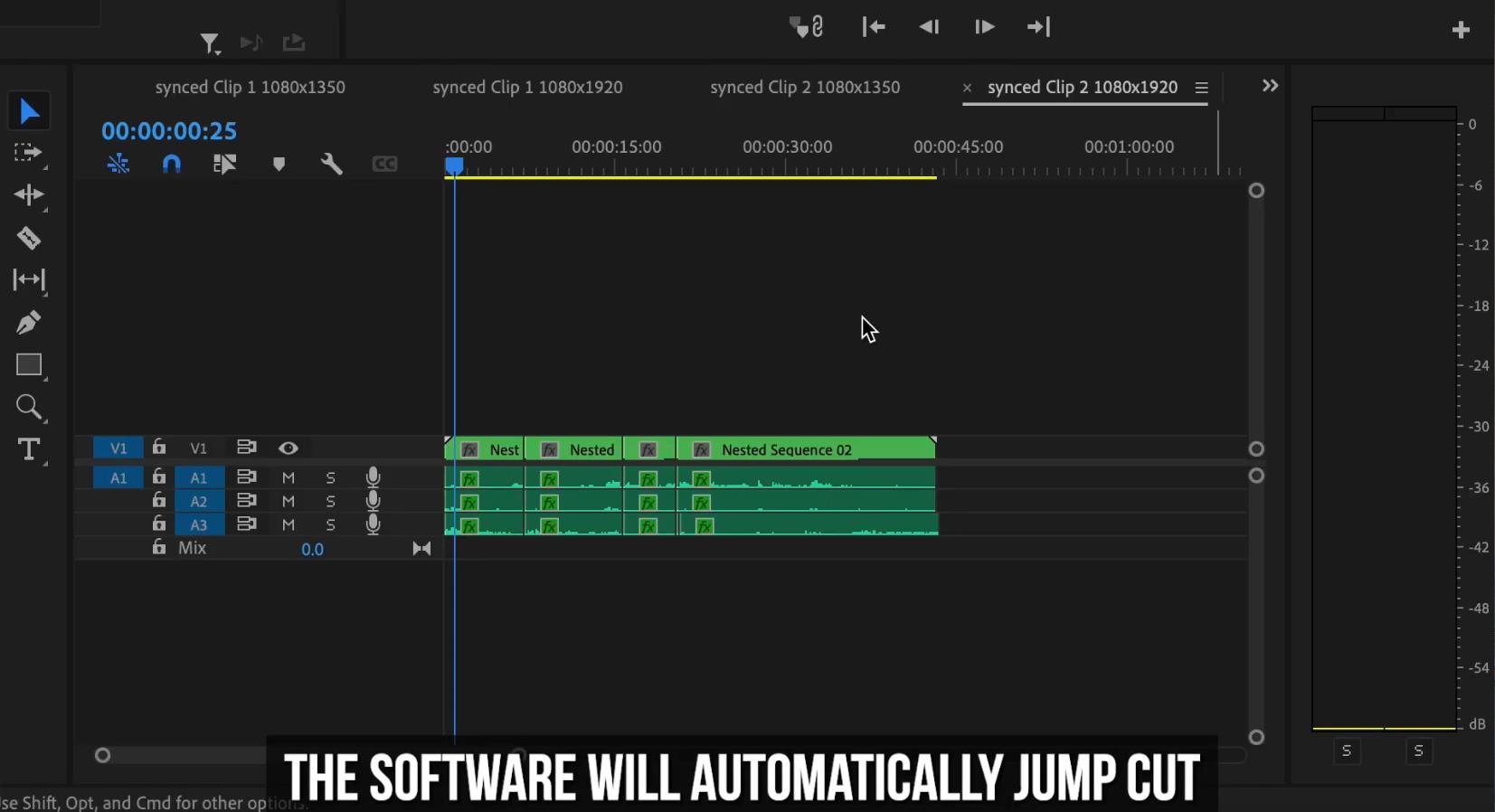Screen dimensions: 1495x812
Task: Select the Razor tool
Action: (x=28, y=238)
